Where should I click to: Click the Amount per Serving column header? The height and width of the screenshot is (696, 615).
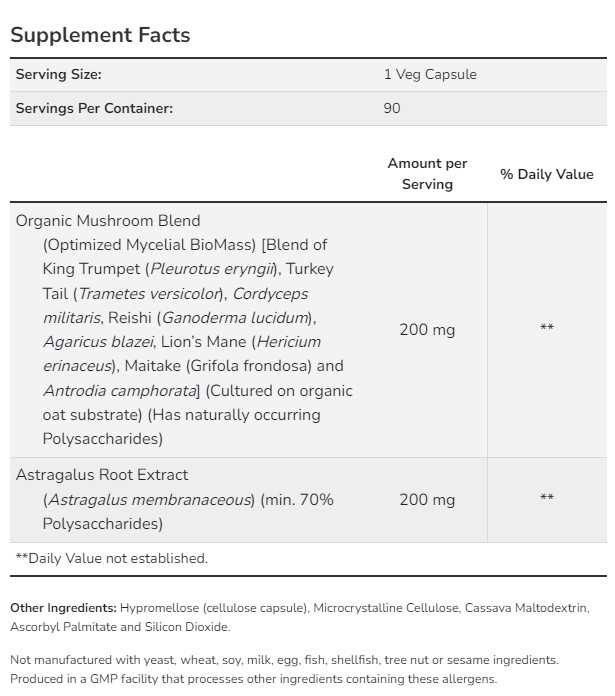427,174
